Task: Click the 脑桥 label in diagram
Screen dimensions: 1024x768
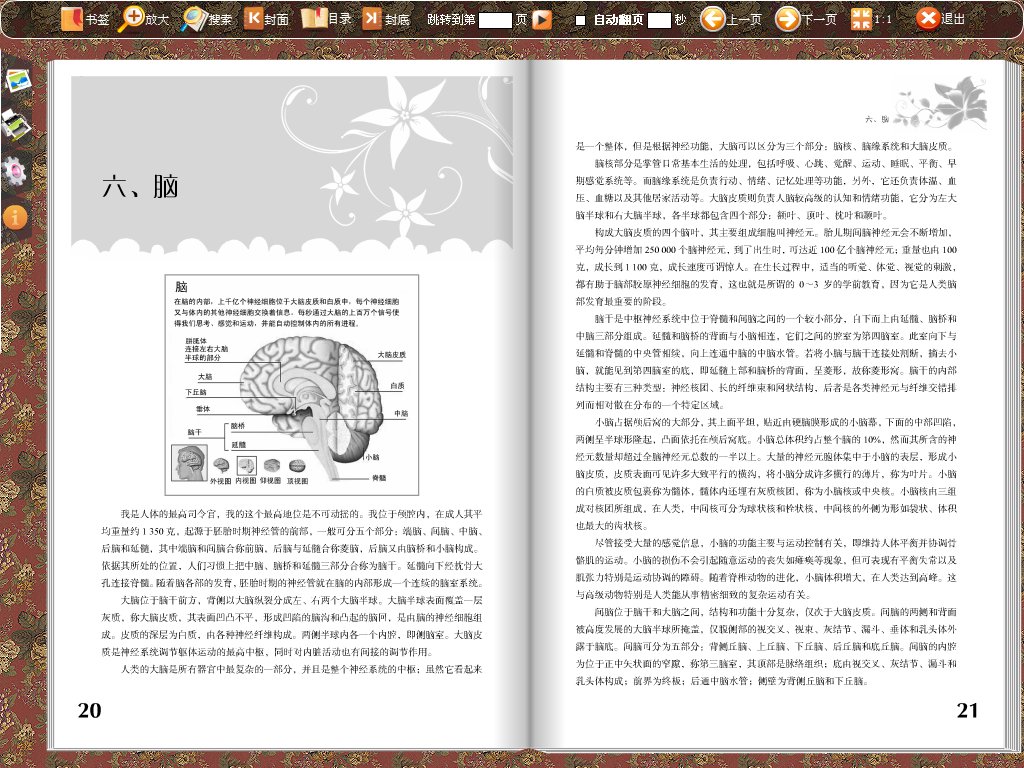Action: [x=238, y=426]
